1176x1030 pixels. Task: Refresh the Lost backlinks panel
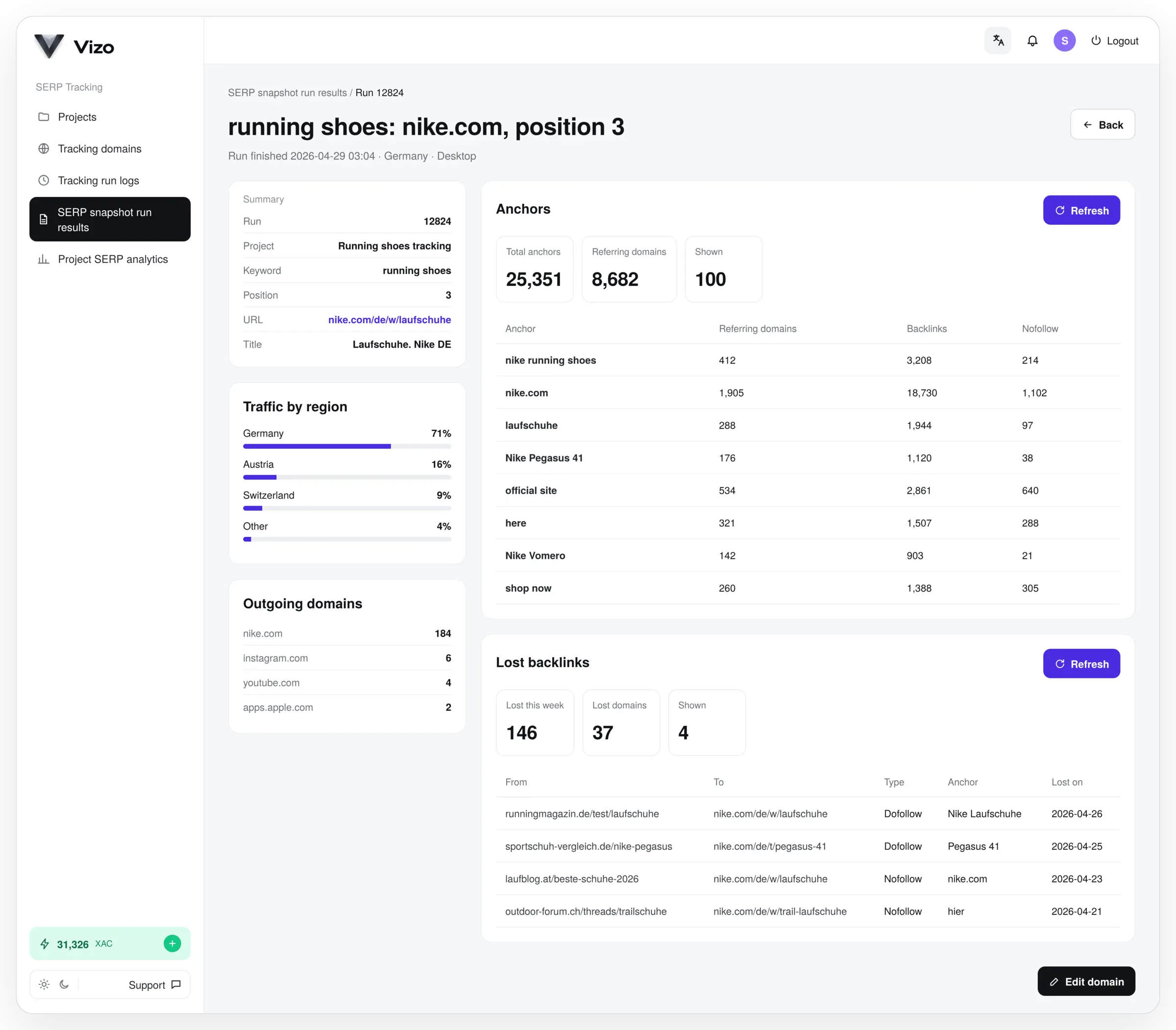click(x=1081, y=664)
